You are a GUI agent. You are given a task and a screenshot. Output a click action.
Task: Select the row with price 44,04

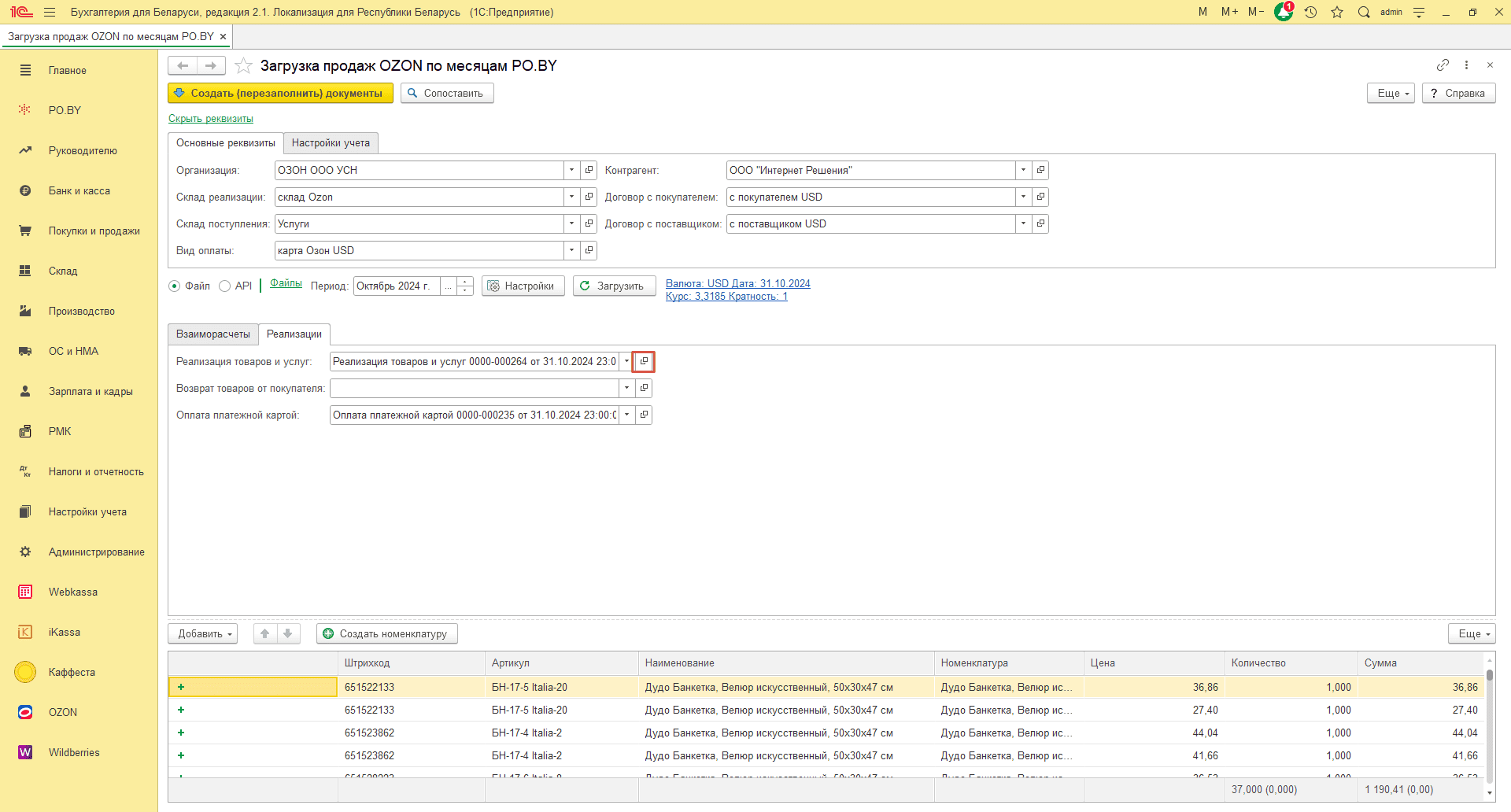pos(826,733)
